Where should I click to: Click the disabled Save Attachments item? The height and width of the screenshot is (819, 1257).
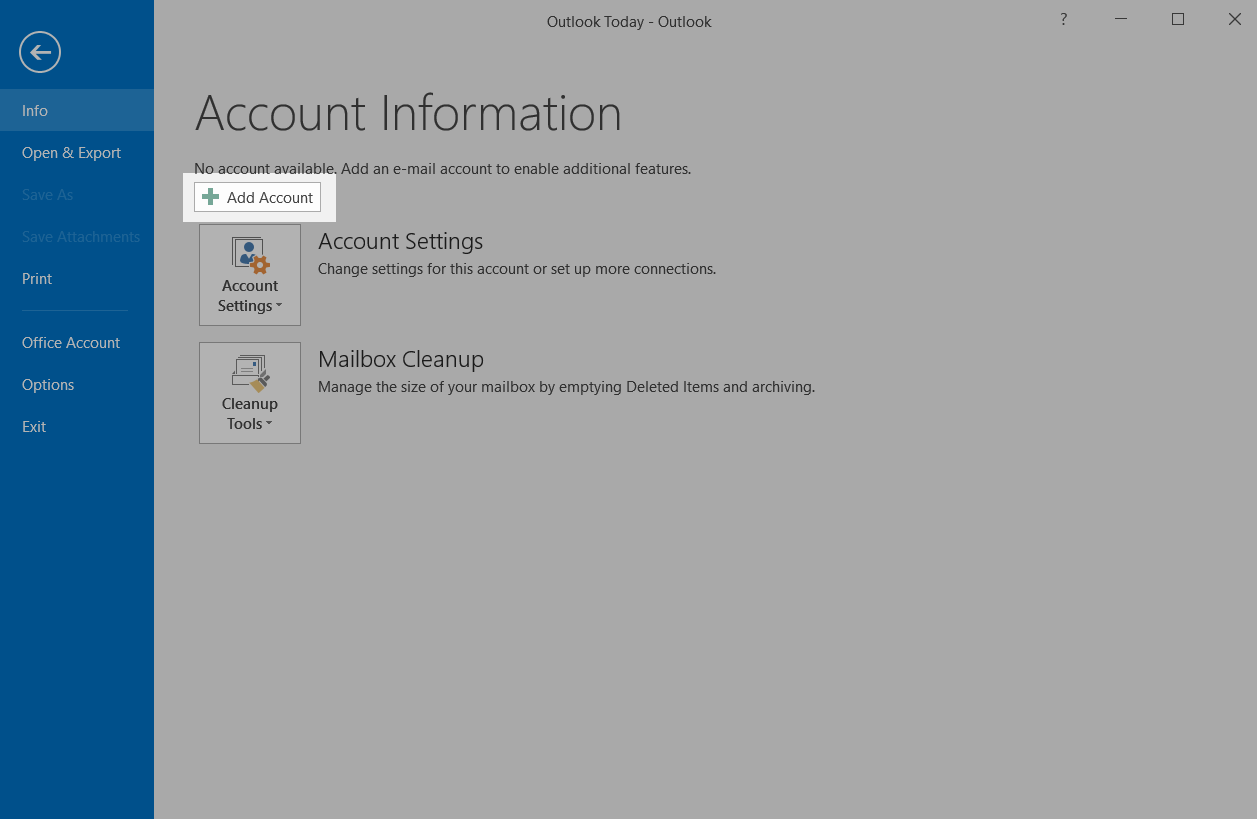[x=81, y=237]
